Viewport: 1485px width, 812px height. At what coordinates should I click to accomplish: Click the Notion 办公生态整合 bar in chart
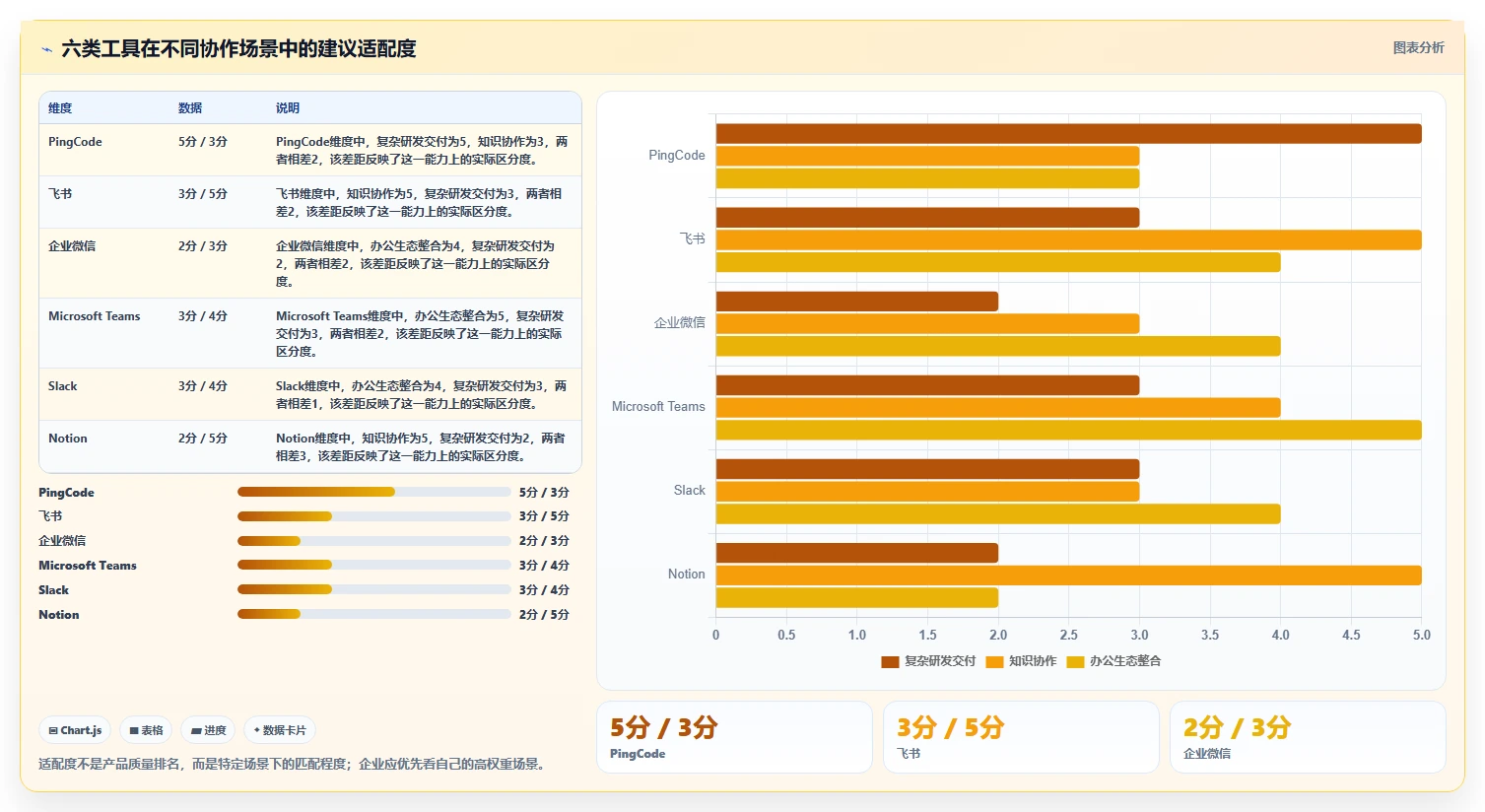pyautogui.click(x=857, y=597)
